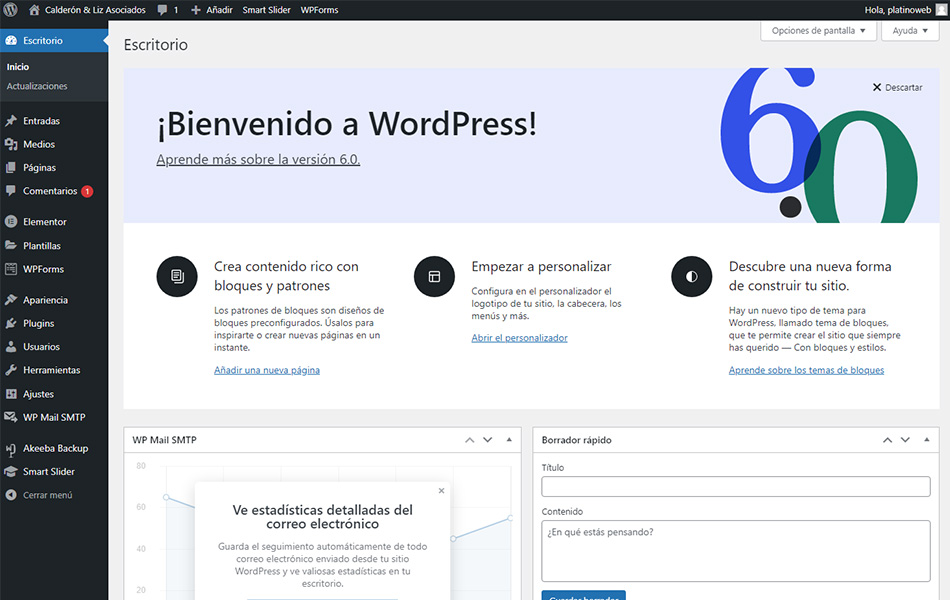Screen dimensions: 950x600
Task: Open Escritorio dashboard icon in sidebar
Action: 11,41
